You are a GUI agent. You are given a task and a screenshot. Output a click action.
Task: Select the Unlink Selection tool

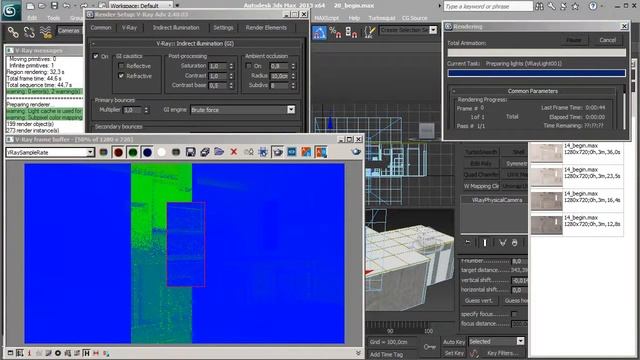(29, 32)
